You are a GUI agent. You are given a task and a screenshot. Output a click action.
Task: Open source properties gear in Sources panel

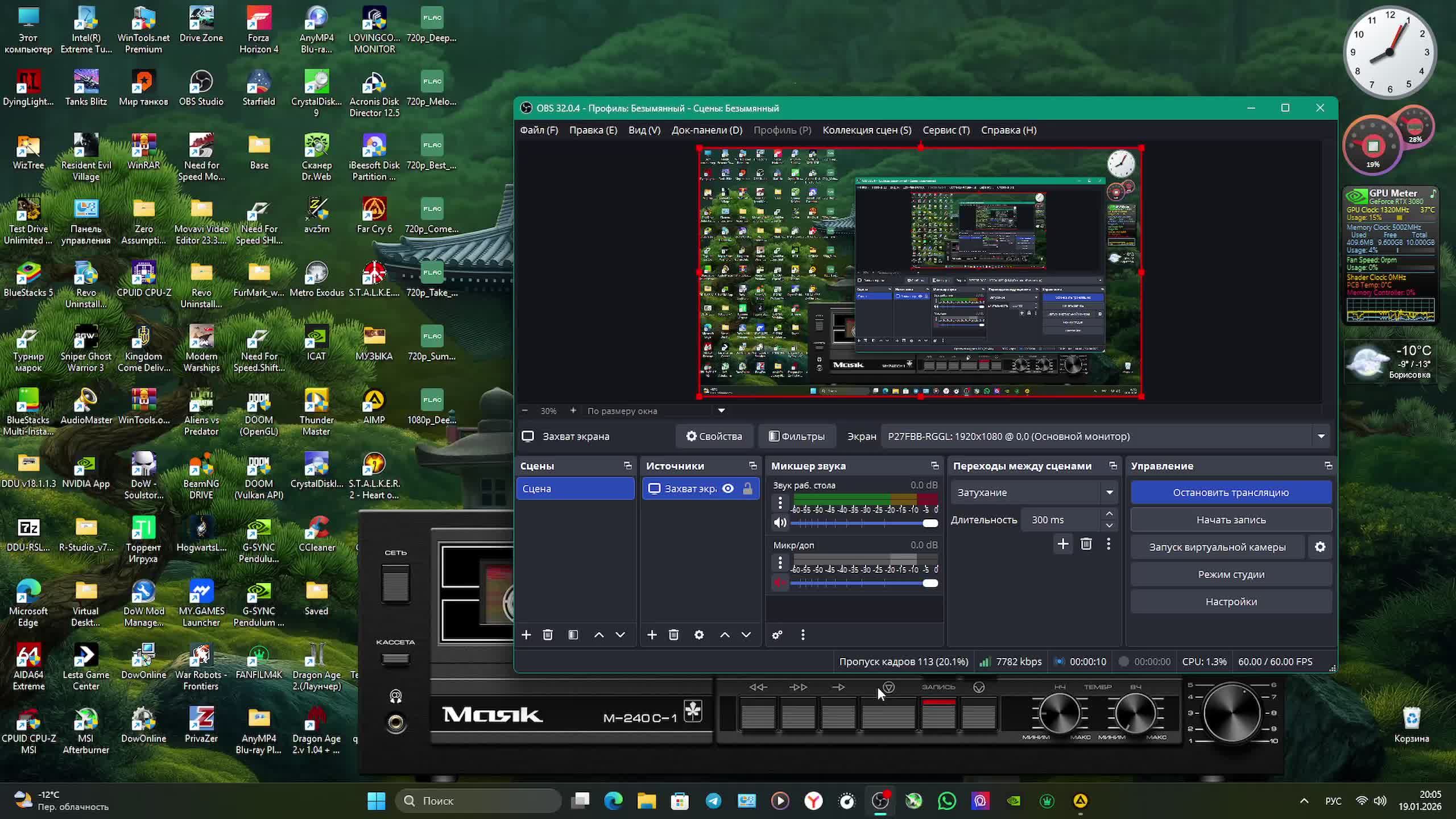699,635
